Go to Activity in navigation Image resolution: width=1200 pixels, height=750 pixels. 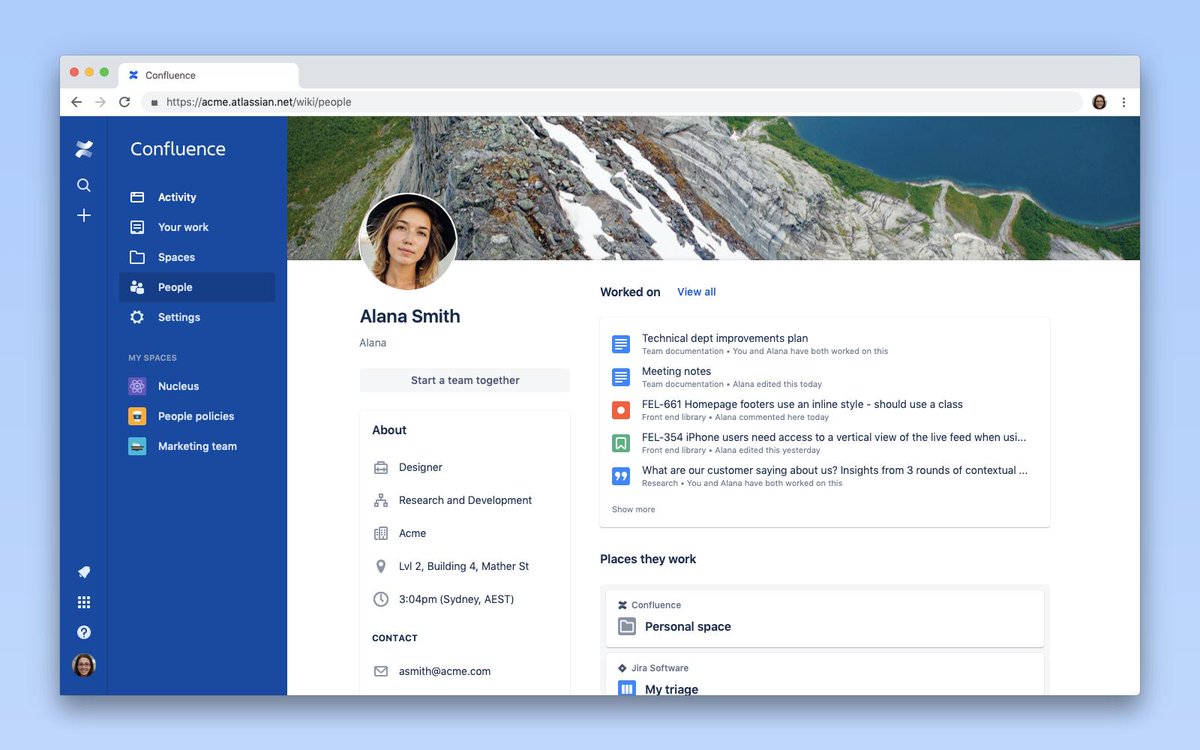click(197, 197)
